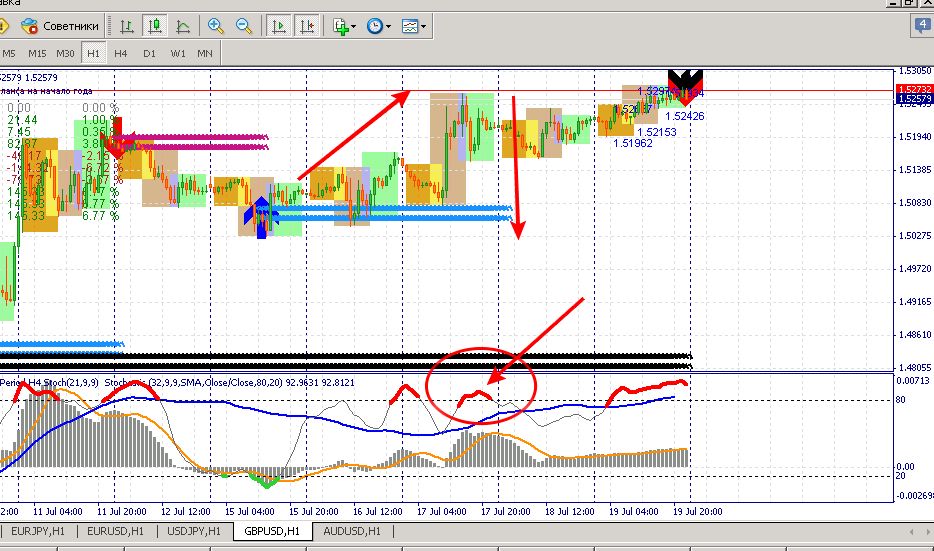Select the M15 timeframe
The image size is (934, 551).
click(37, 54)
